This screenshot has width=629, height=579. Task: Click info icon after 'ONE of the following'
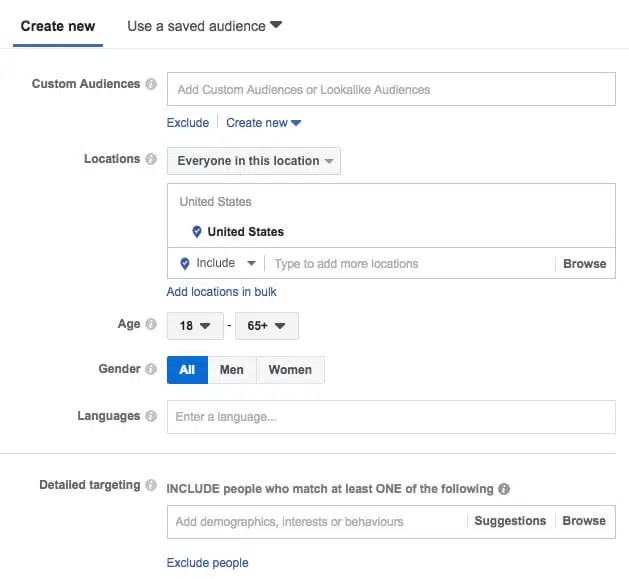504,490
